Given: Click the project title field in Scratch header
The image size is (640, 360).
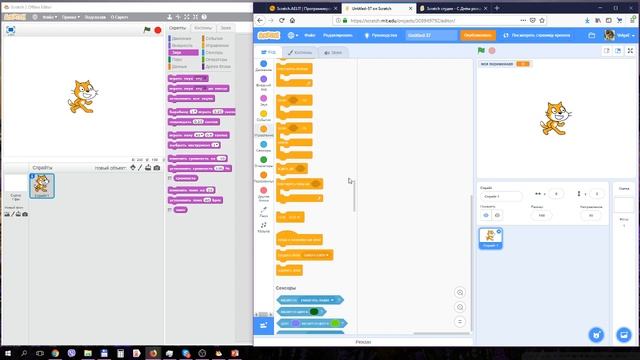Looking at the screenshot, I should point(431,36).
